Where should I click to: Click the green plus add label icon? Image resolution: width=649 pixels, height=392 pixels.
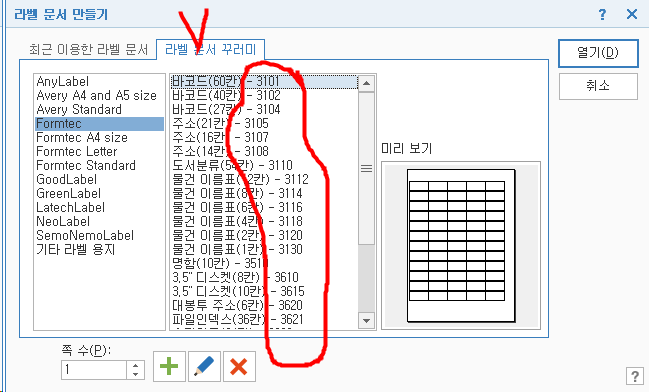point(169,366)
